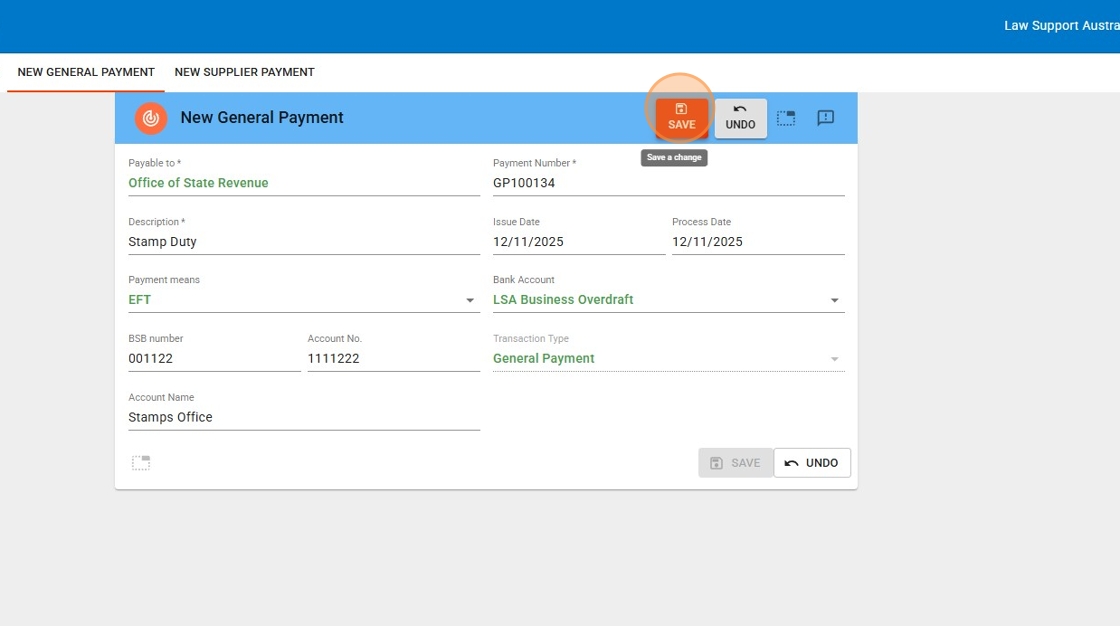Select the New General Payment tab
The height and width of the screenshot is (626, 1120).
[x=86, y=72]
